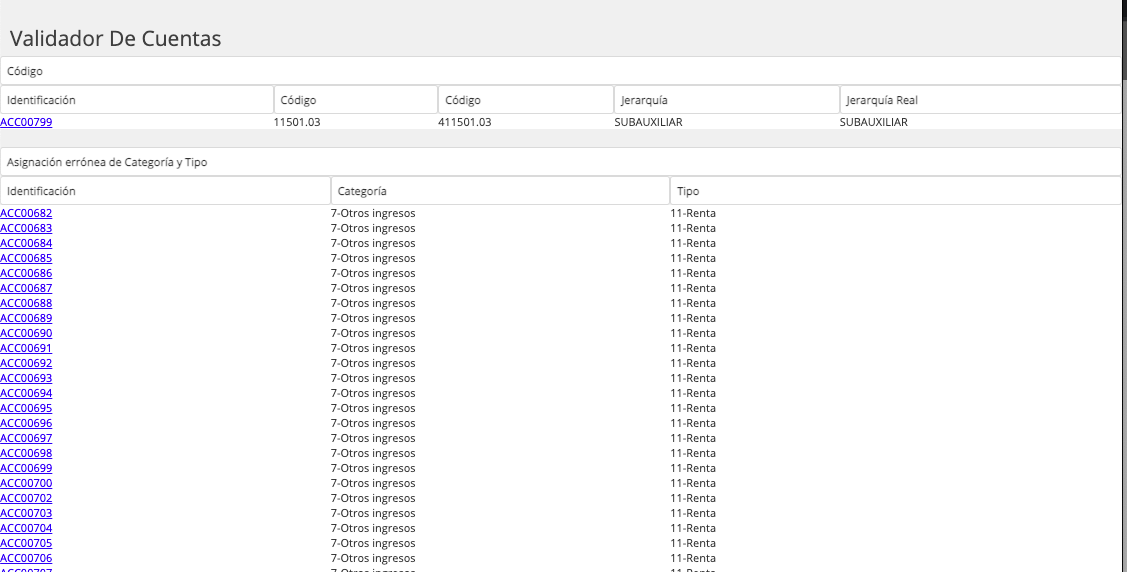Open account link ACC00689
Viewport: 1127px width, 572px height.
(x=26, y=318)
